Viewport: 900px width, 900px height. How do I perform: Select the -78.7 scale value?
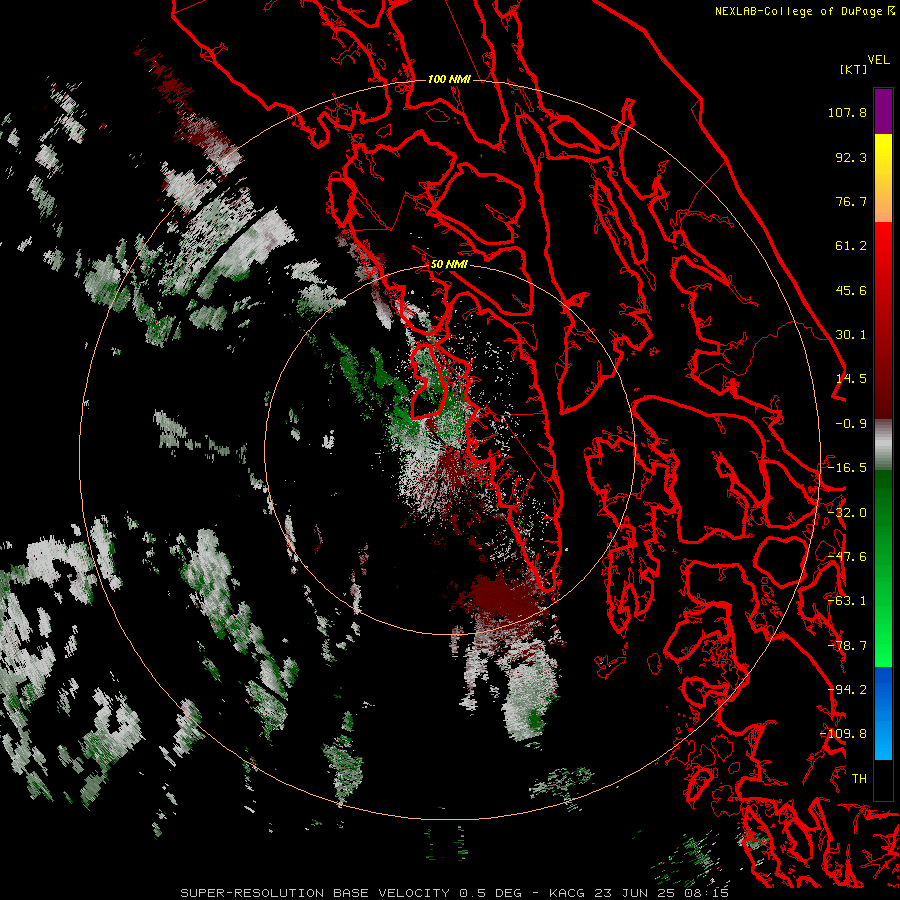[847, 646]
